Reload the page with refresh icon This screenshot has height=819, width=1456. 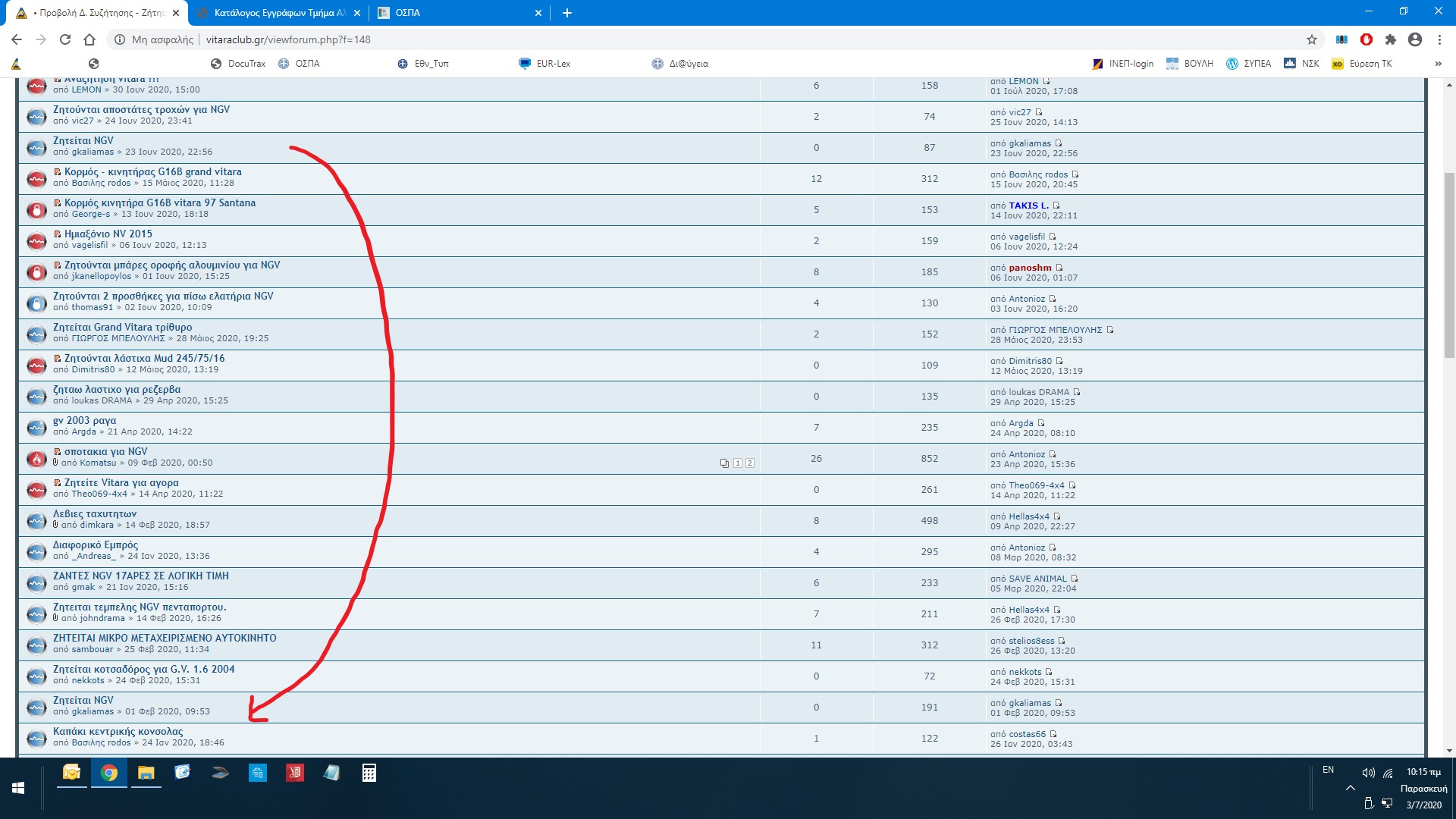pos(65,39)
